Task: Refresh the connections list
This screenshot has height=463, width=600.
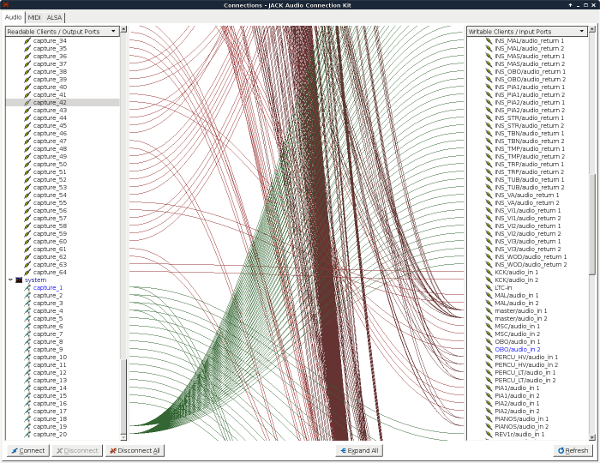Action: [572, 451]
